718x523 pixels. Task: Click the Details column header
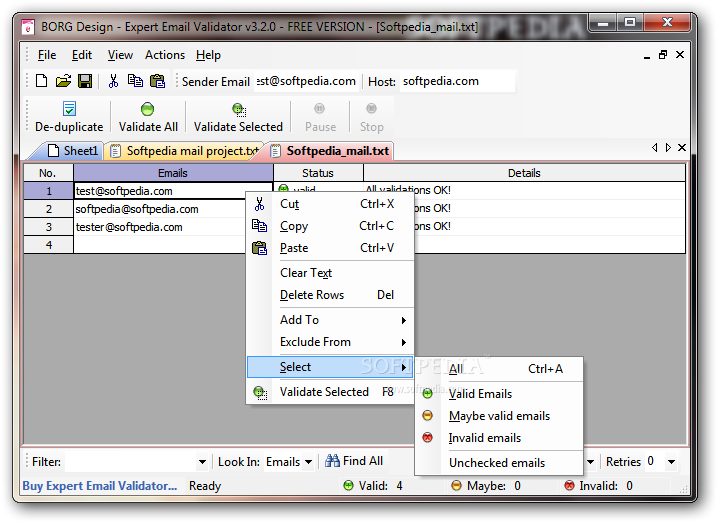(524, 173)
